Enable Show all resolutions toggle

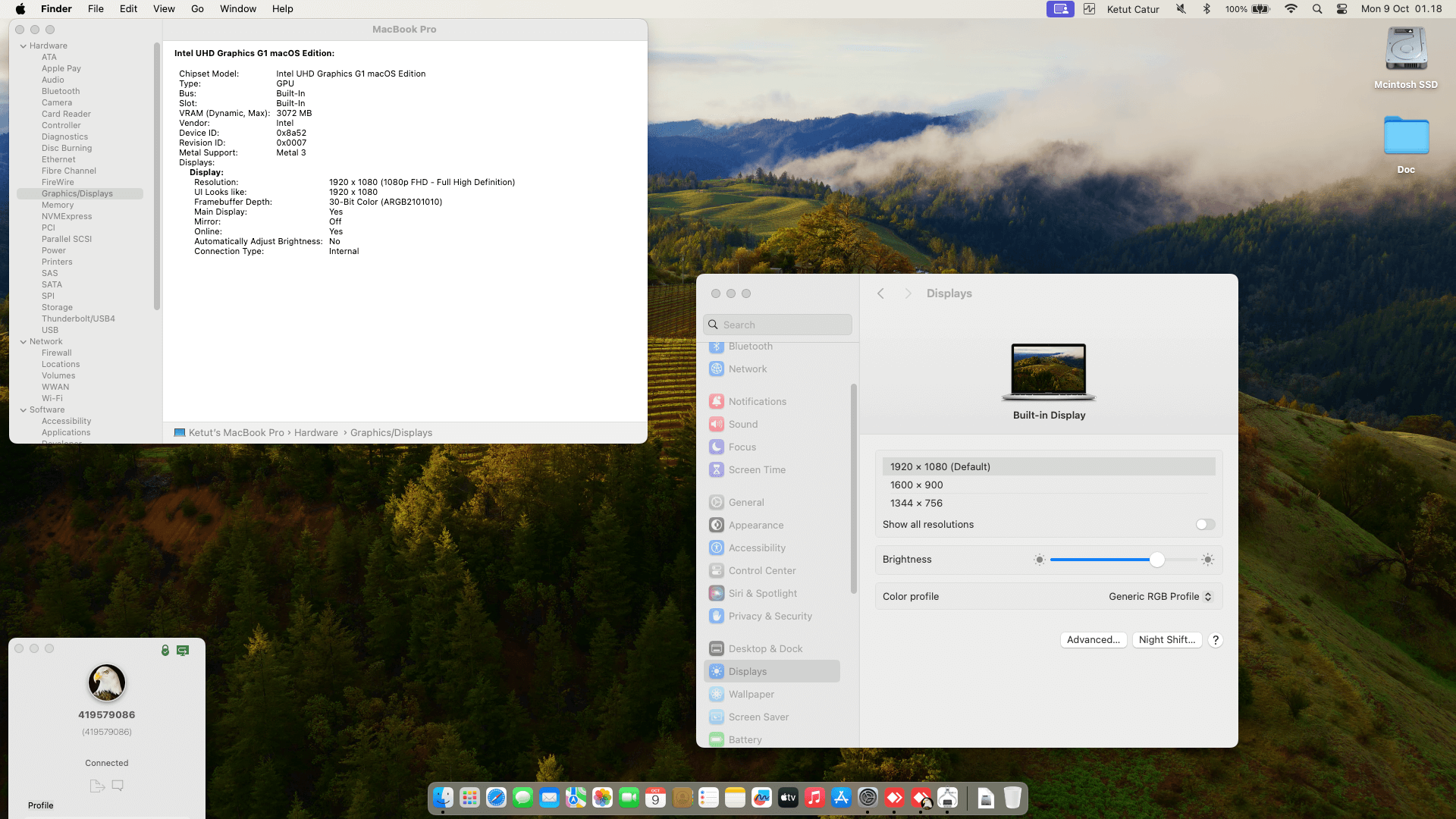point(1205,525)
